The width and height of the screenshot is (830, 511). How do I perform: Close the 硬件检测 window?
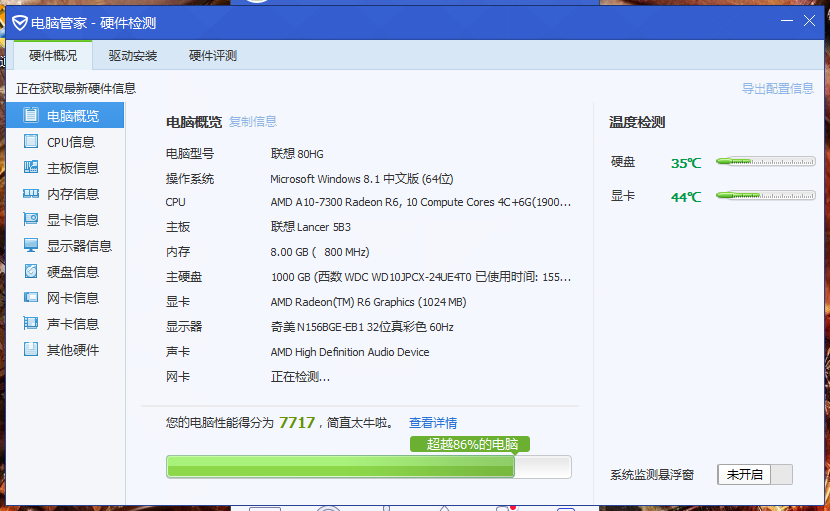tap(809, 21)
